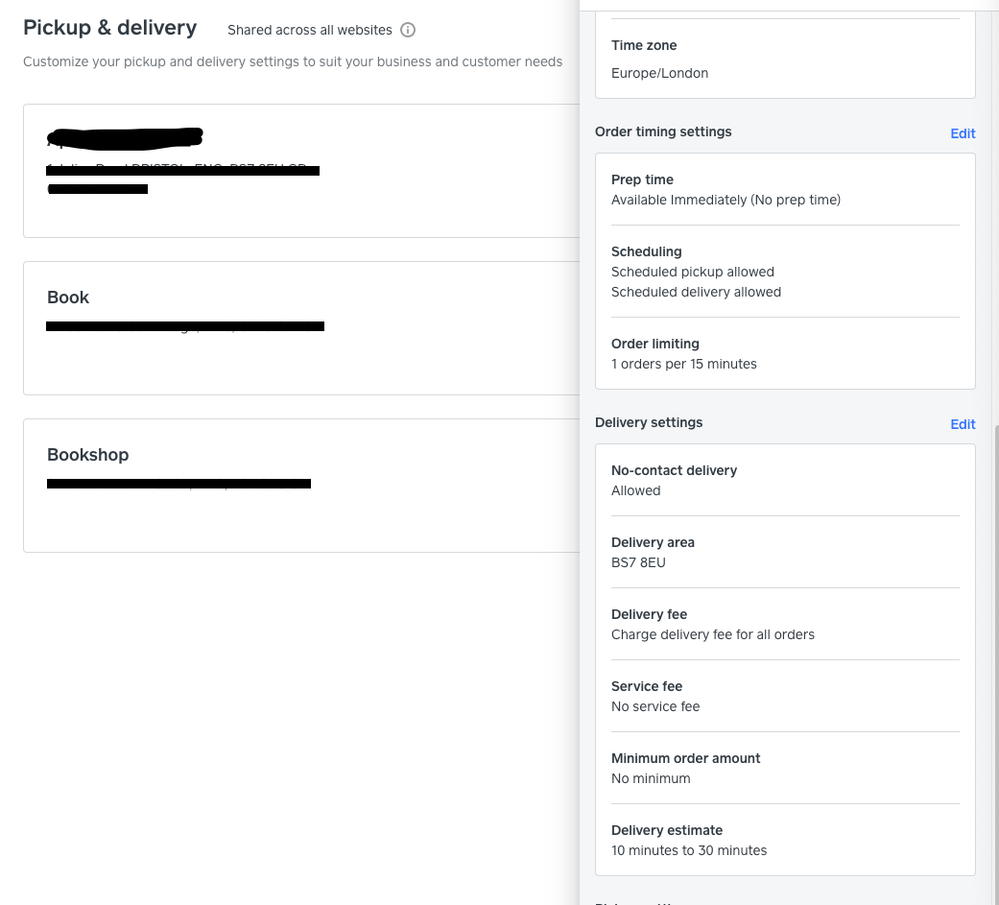Open the Bookshop location card
This screenshot has width=999, height=905.
[x=300, y=485]
